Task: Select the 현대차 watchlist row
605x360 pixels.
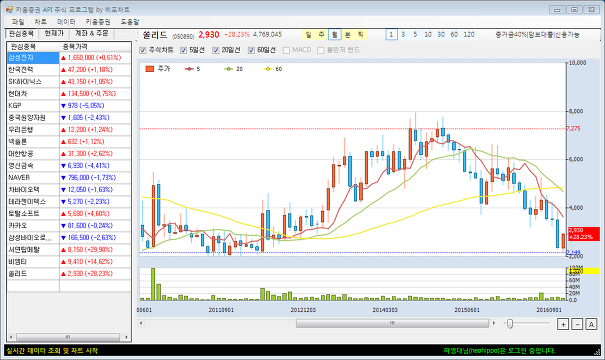Action: (69, 94)
